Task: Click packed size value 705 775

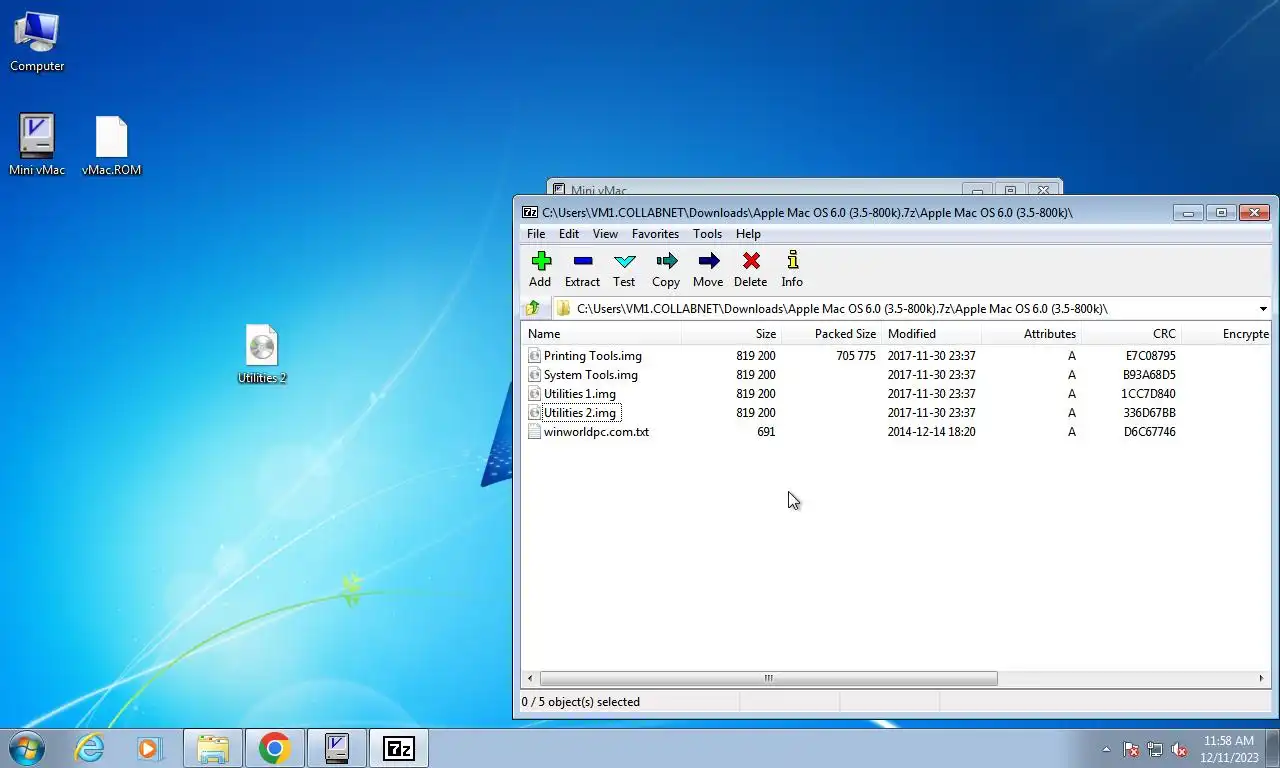Action: pyautogui.click(x=856, y=356)
